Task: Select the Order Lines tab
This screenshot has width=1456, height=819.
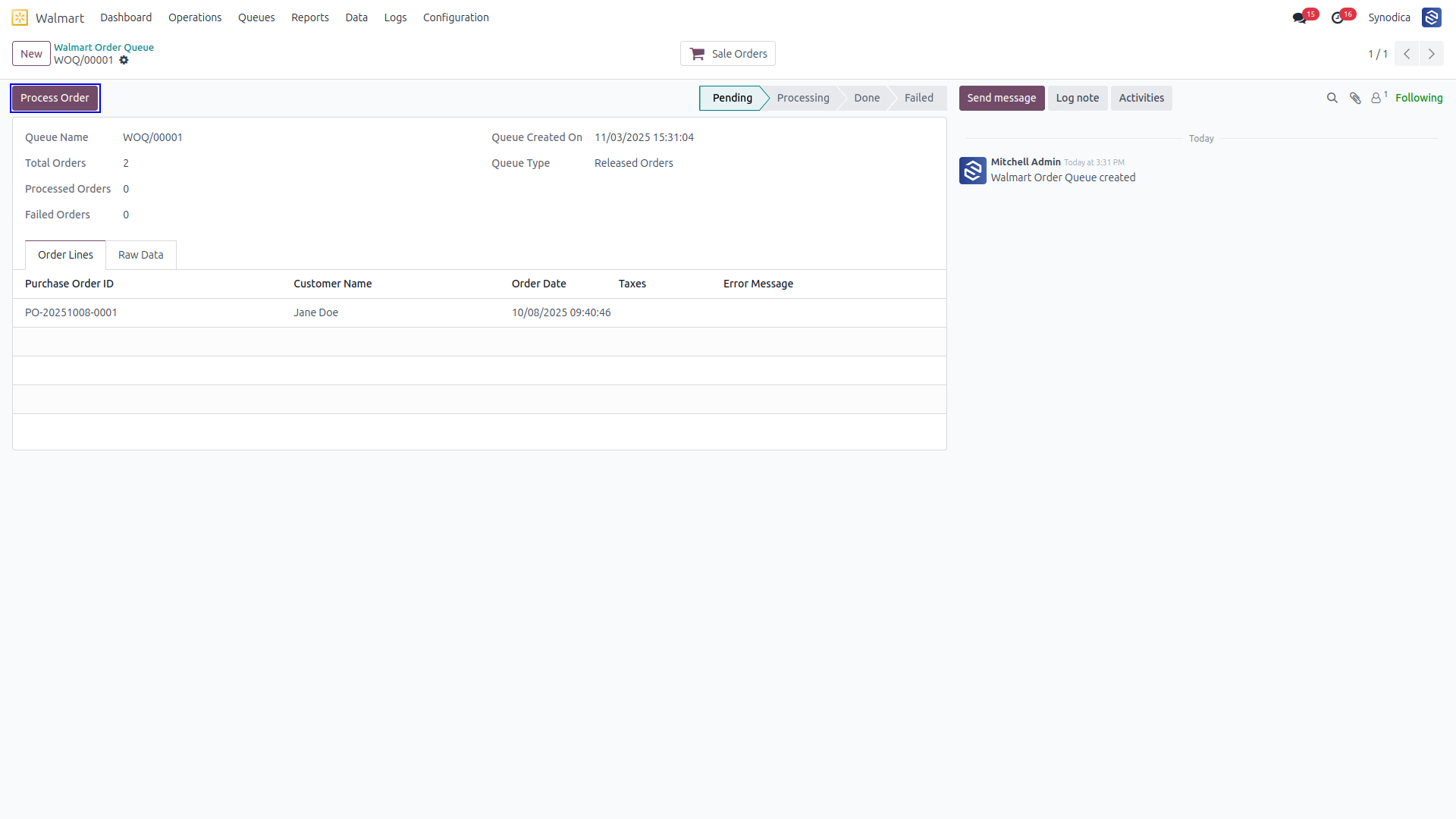Action: [x=65, y=255]
